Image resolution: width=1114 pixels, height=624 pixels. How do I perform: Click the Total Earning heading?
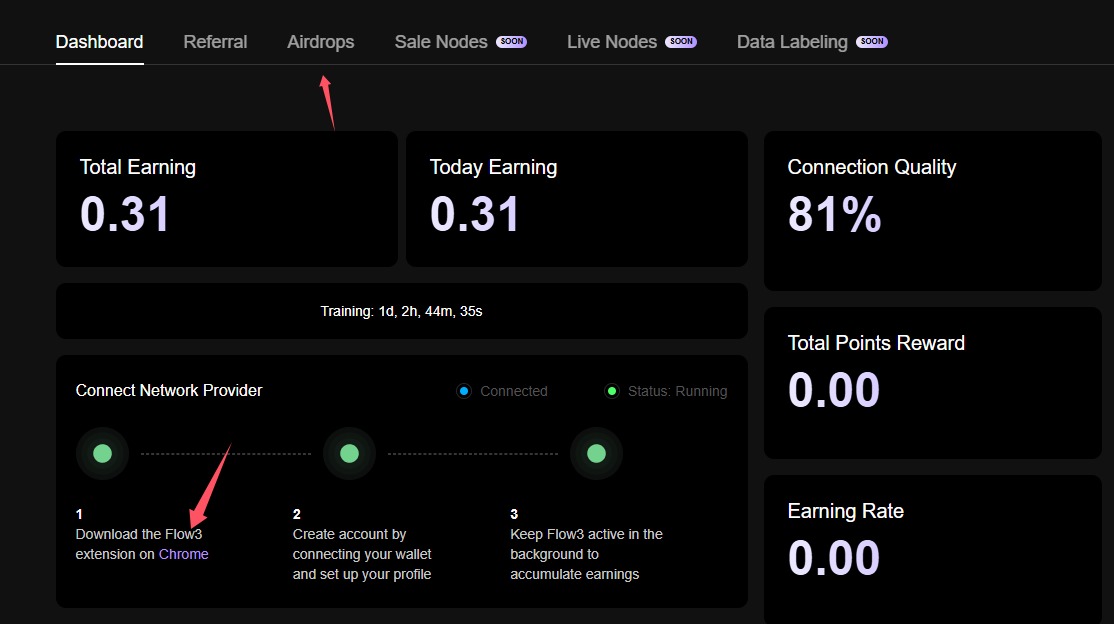click(138, 167)
